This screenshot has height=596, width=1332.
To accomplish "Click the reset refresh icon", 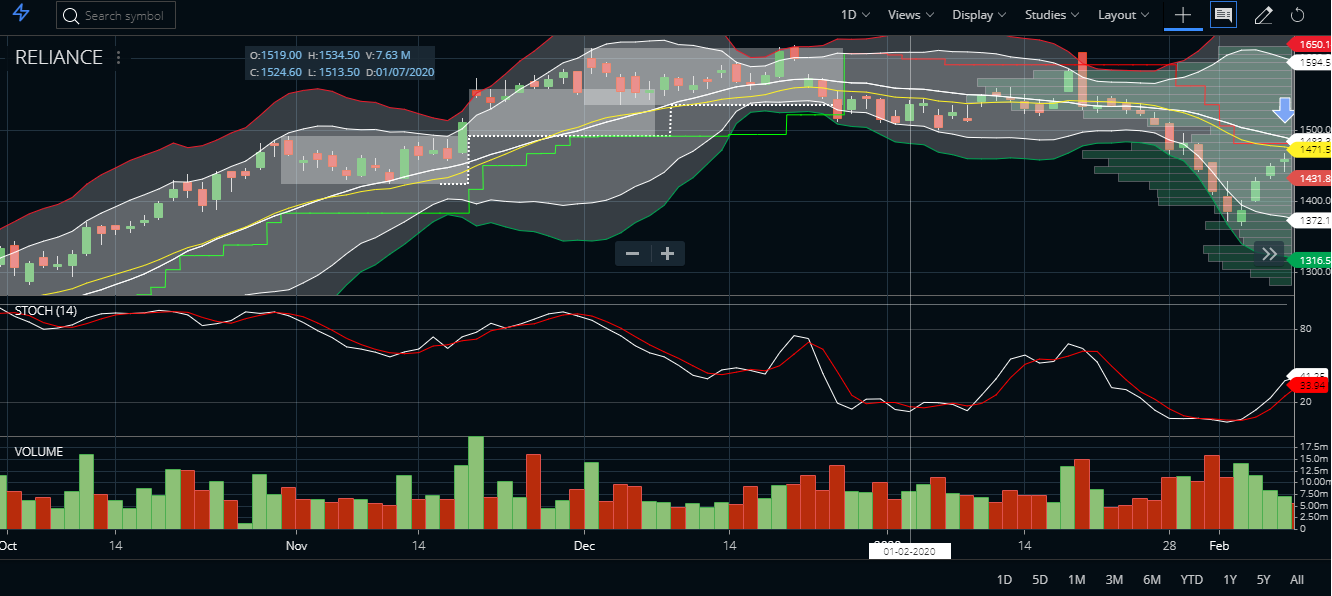I will coord(1298,15).
